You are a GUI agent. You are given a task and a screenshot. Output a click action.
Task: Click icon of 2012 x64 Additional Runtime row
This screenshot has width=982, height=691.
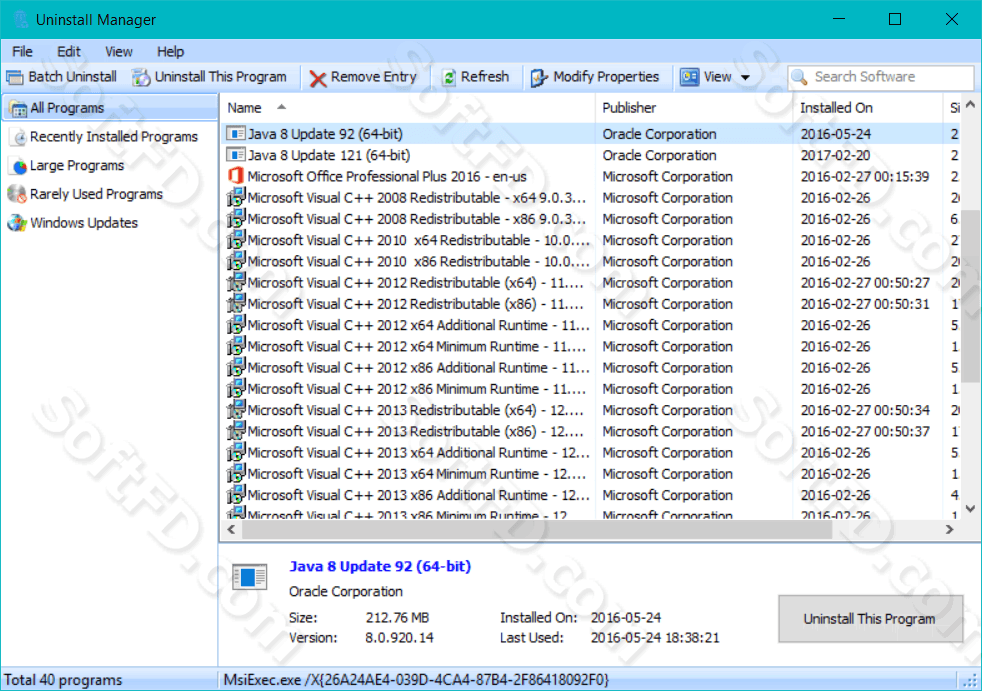click(235, 326)
